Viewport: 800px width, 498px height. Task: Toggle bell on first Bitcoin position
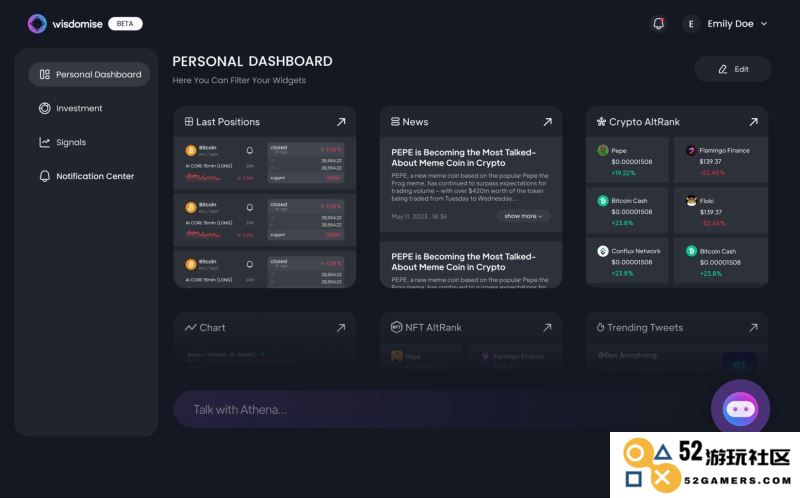pos(249,150)
